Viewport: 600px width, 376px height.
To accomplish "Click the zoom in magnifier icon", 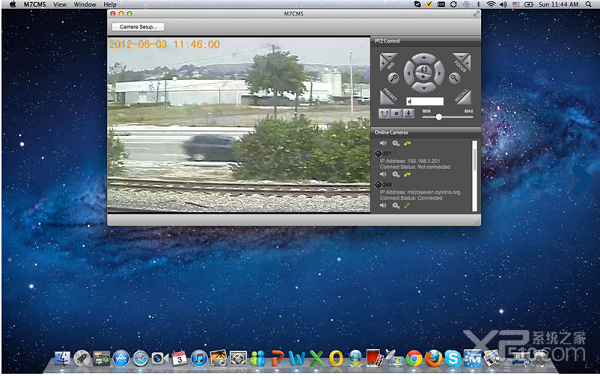I will coord(455,78).
